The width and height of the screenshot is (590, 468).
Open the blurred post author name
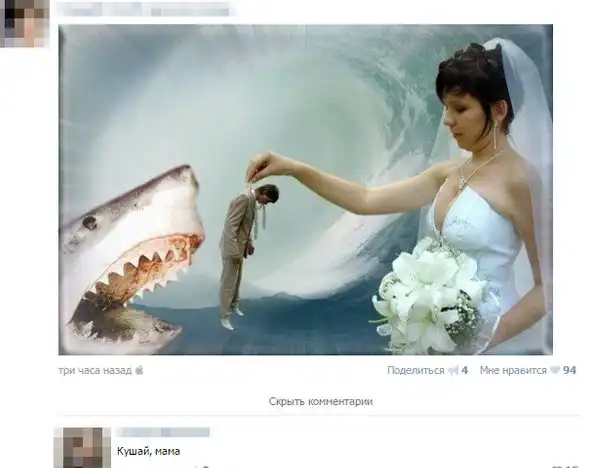pos(146,9)
